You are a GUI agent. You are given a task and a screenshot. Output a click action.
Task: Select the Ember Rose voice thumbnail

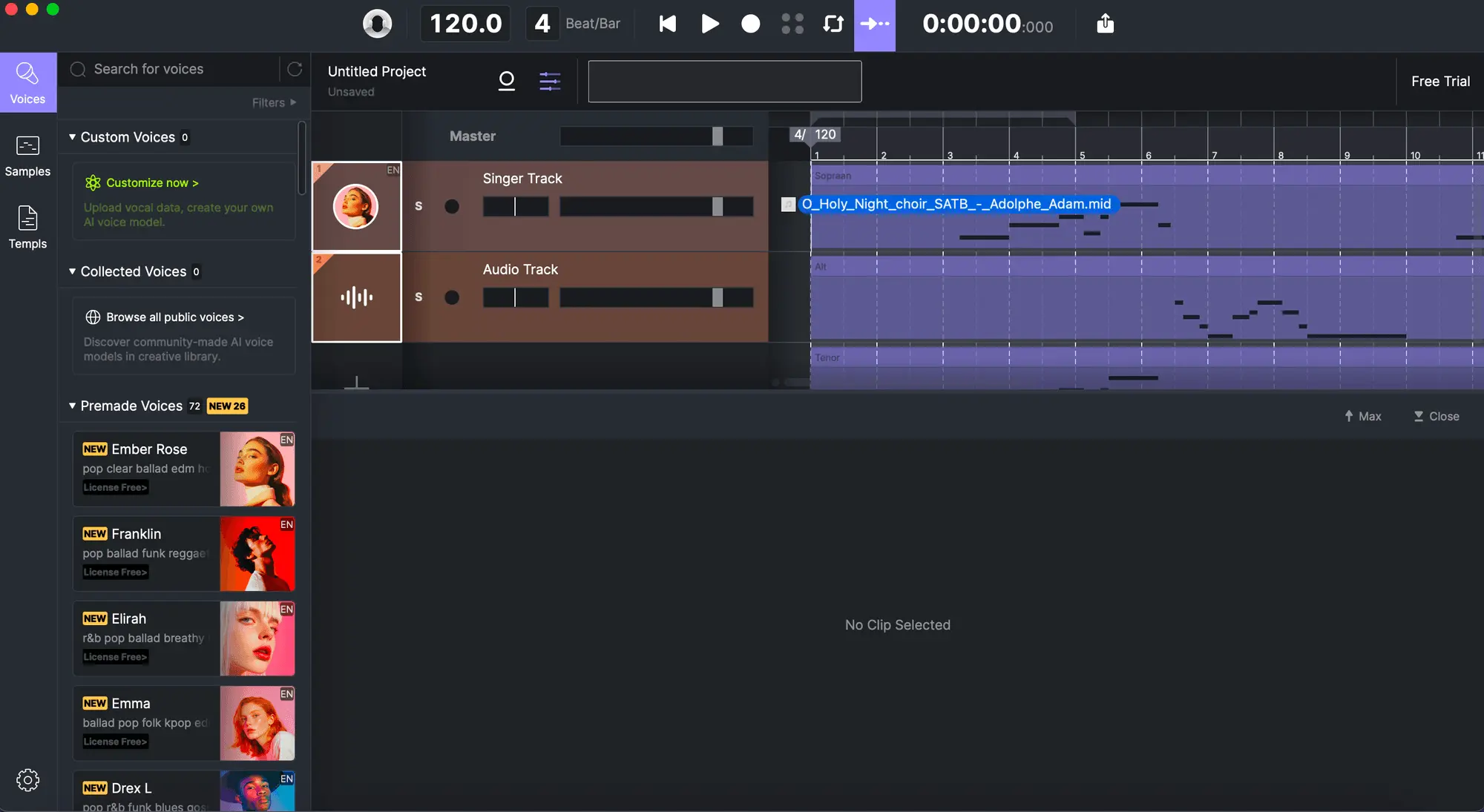click(257, 469)
